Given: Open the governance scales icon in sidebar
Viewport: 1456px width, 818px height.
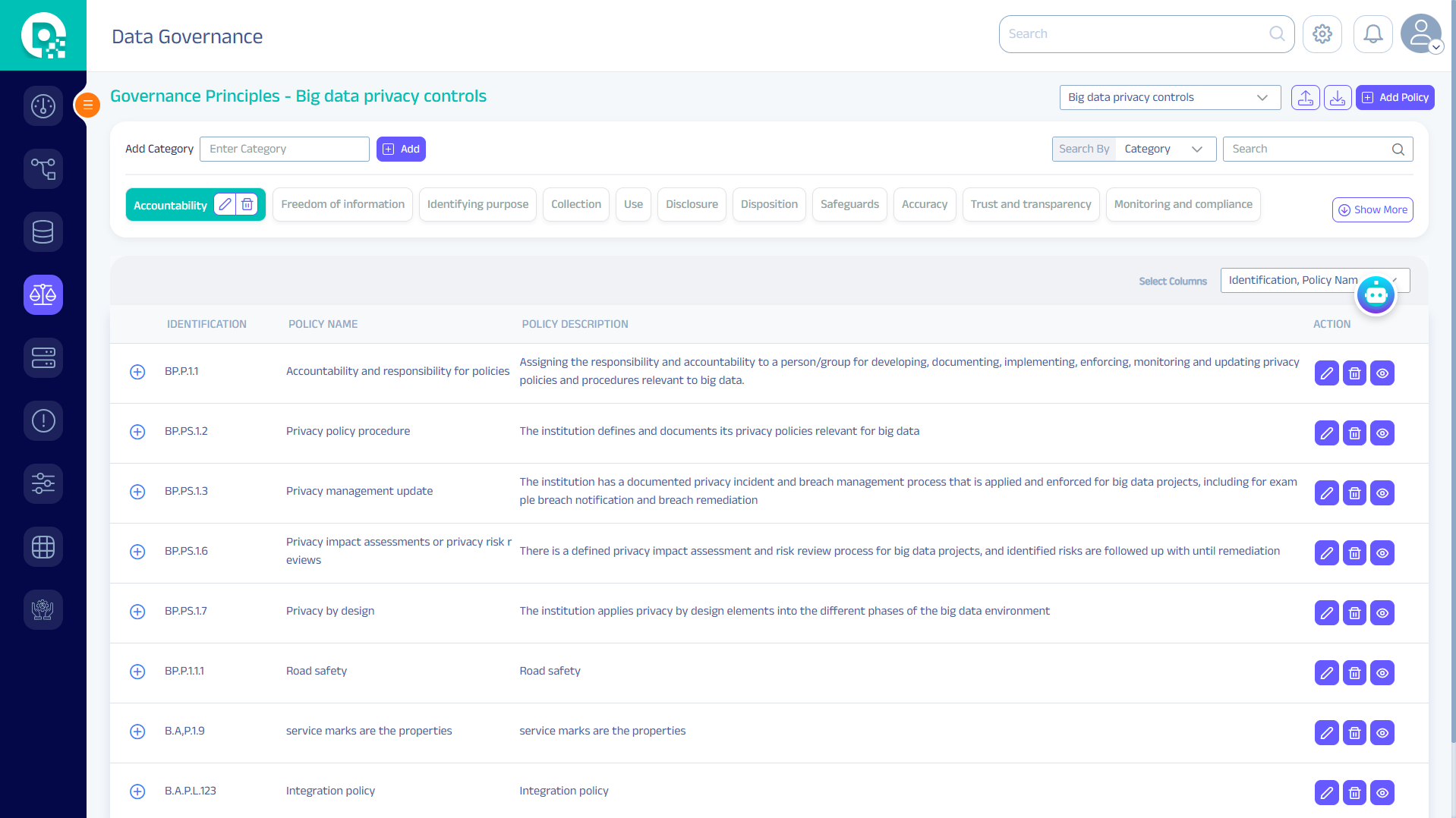Looking at the screenshot, I should (43, 294).
